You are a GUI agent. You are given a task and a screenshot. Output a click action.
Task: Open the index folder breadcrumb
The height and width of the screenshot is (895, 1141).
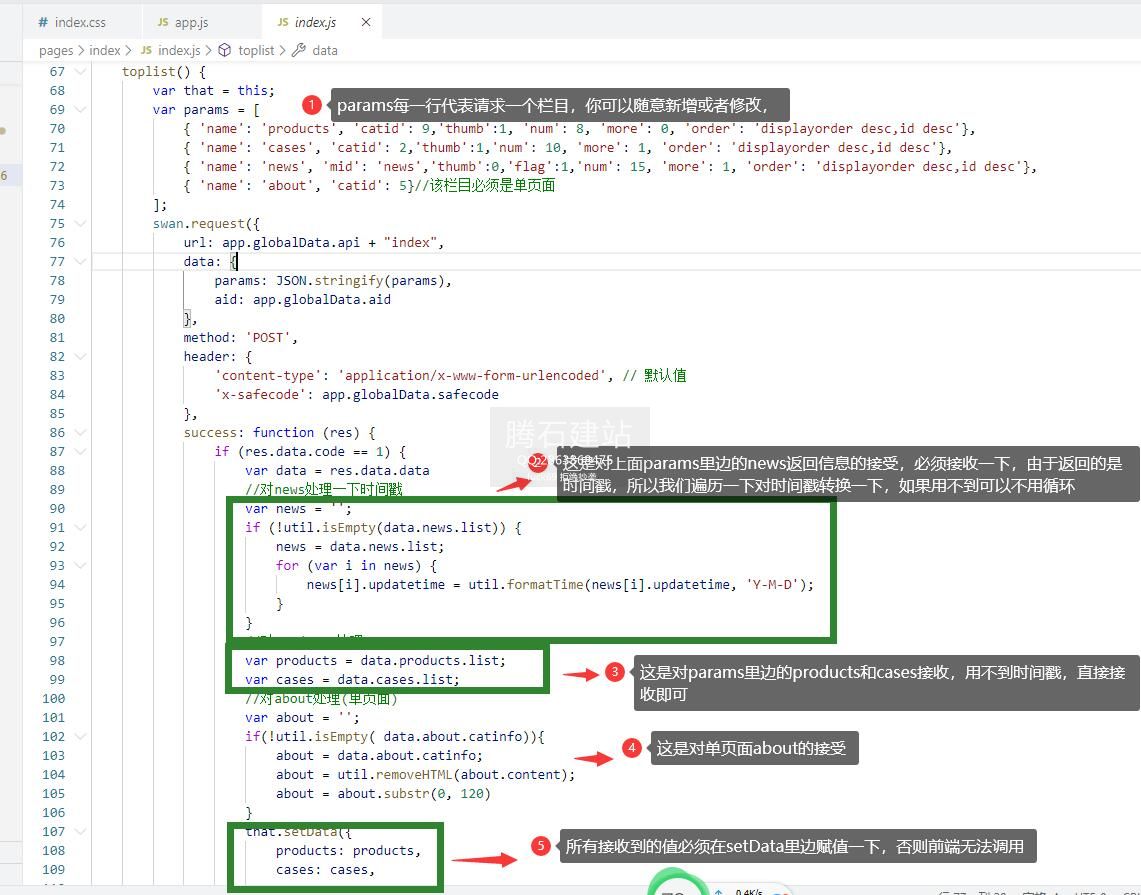coord(105,50)
